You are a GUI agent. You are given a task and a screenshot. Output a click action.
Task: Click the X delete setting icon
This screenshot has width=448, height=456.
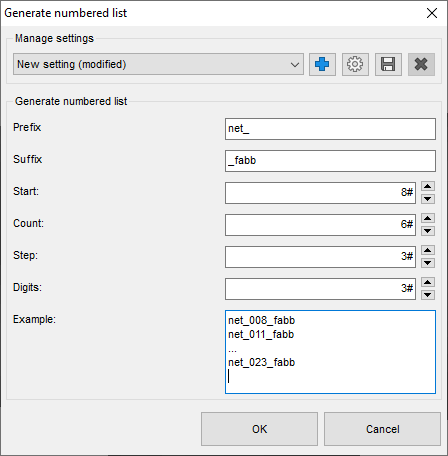coord(421,64)
